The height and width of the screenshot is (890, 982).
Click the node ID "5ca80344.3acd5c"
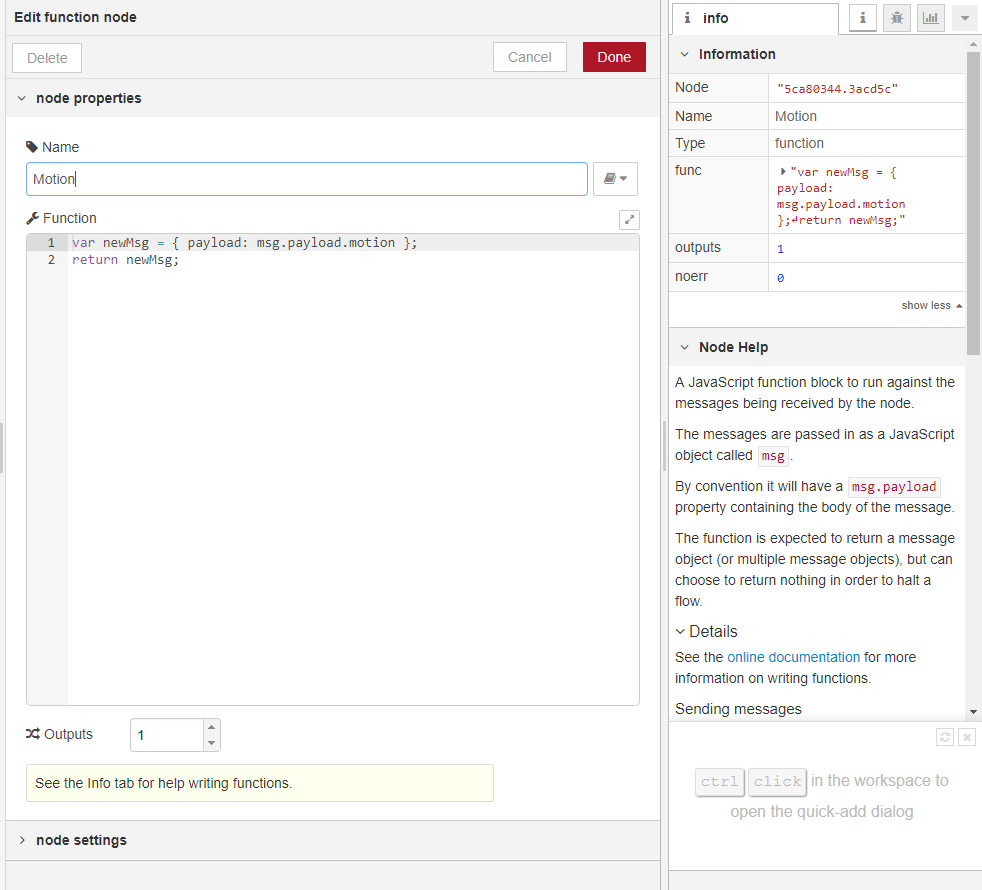coord(837,89)
